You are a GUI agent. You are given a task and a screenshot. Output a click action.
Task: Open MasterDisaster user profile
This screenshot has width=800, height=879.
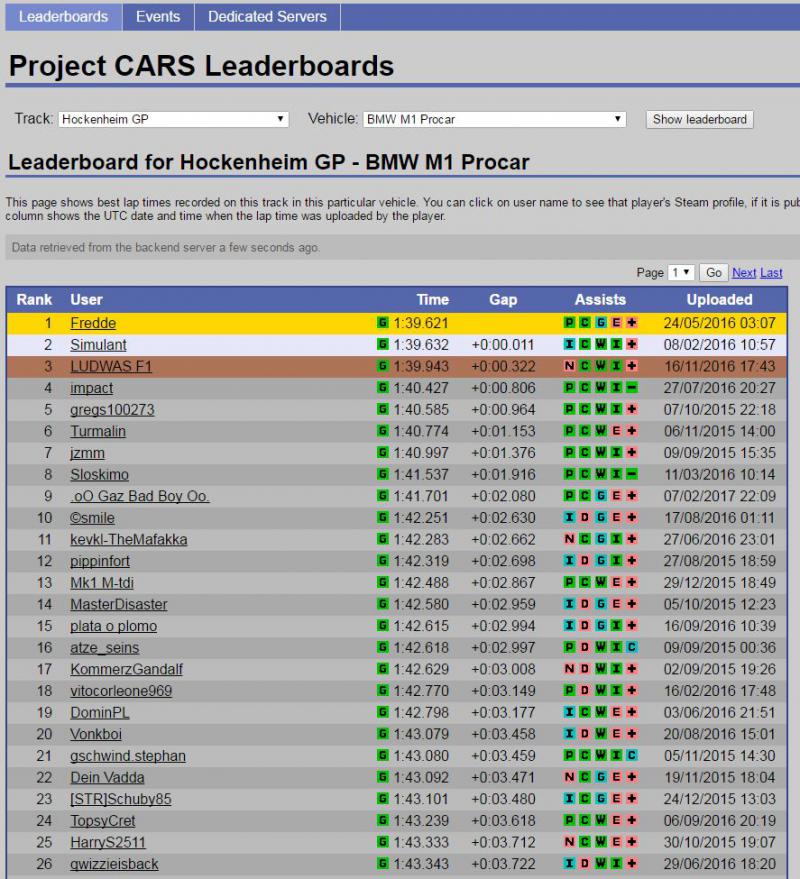(119, 604)
